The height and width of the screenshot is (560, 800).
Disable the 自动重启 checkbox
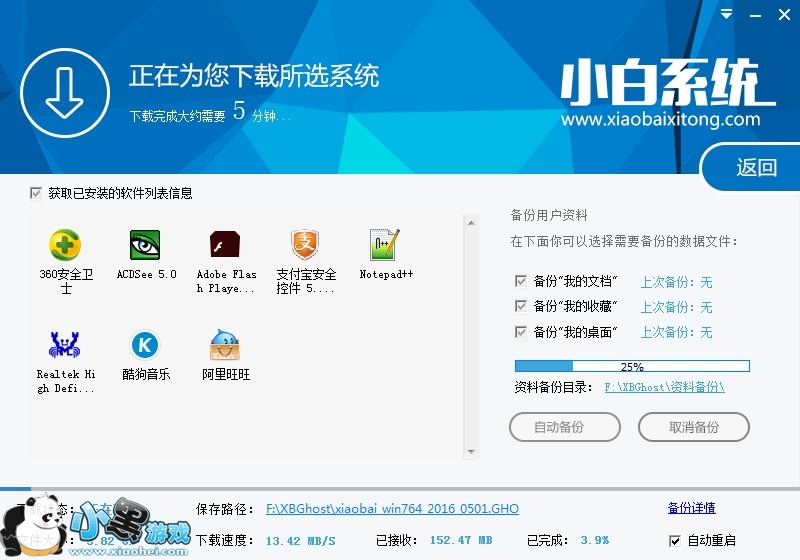(675, 541)
